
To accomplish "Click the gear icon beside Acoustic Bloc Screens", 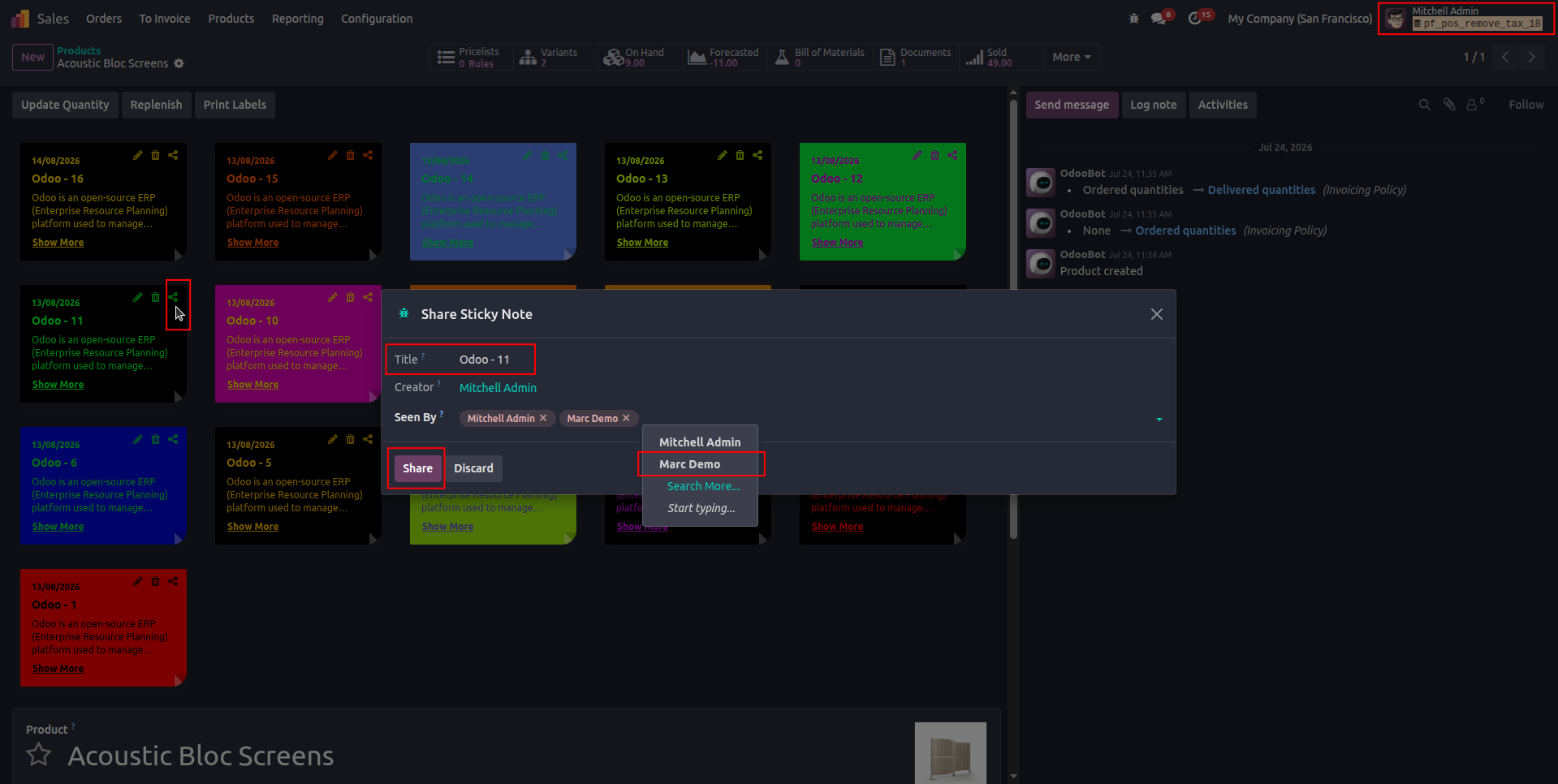I will coord(179,63).
